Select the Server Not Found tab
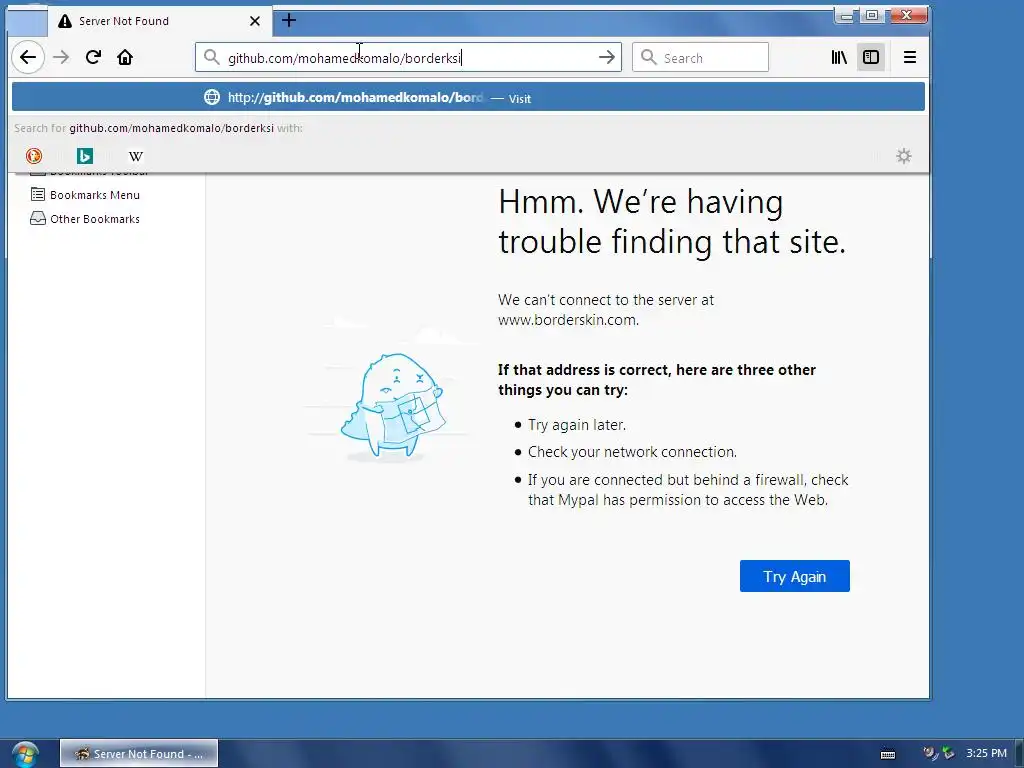Screen dimensions: 1024x768 (160, 21)
